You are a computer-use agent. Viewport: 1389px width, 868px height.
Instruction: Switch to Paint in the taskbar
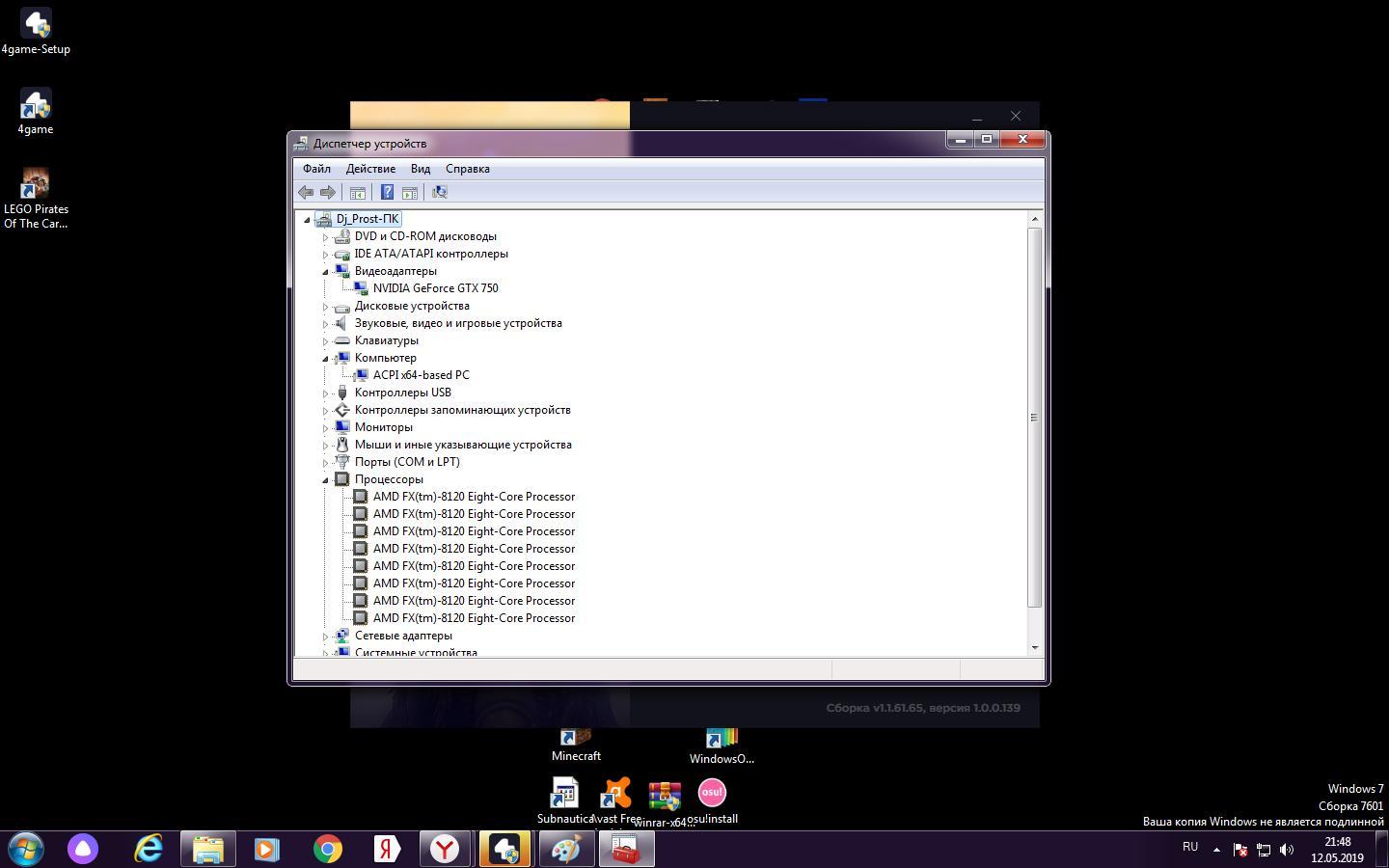tap(565, 850)
